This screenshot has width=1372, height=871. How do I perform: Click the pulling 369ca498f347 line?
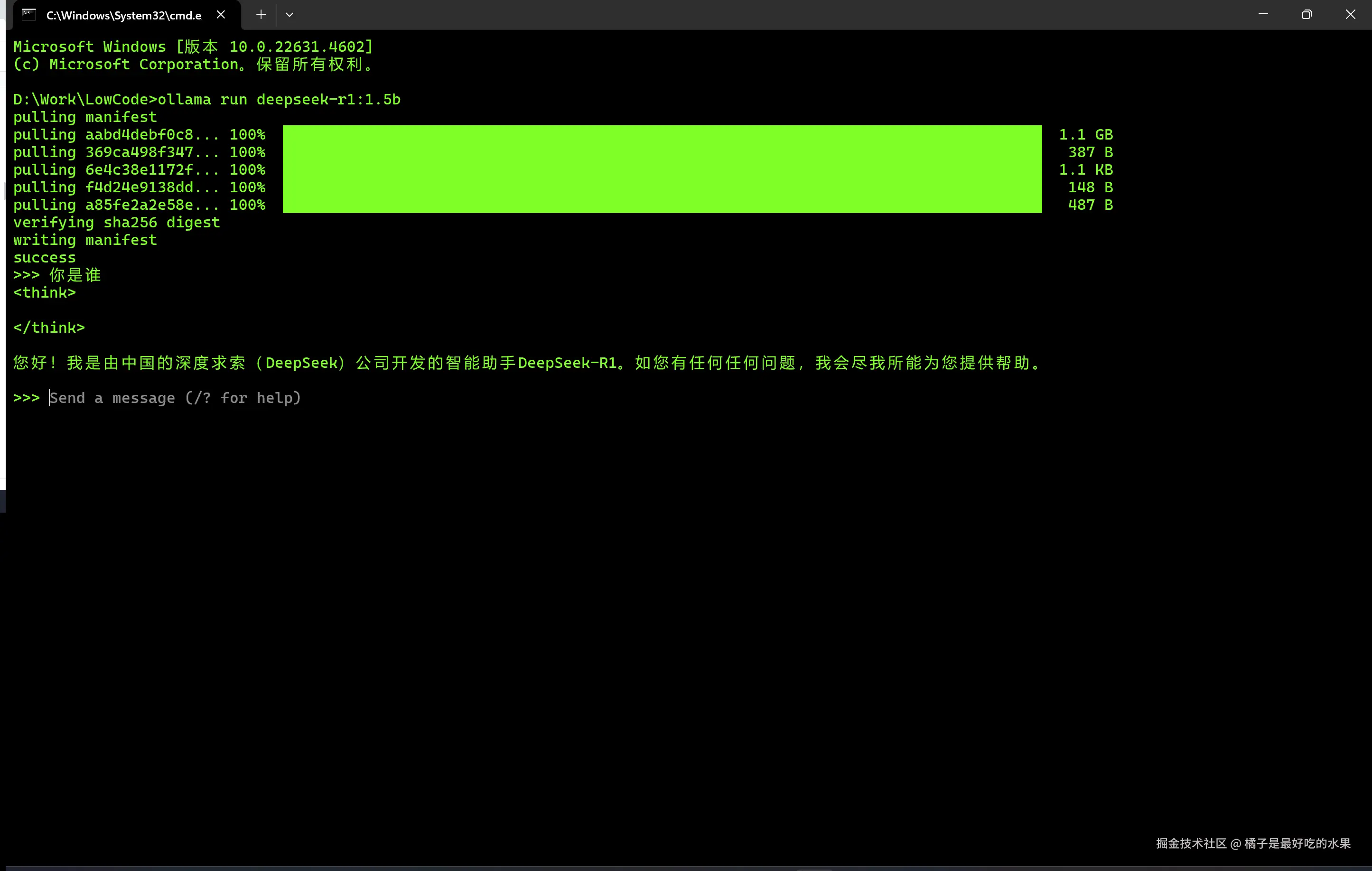pos(140,152)
